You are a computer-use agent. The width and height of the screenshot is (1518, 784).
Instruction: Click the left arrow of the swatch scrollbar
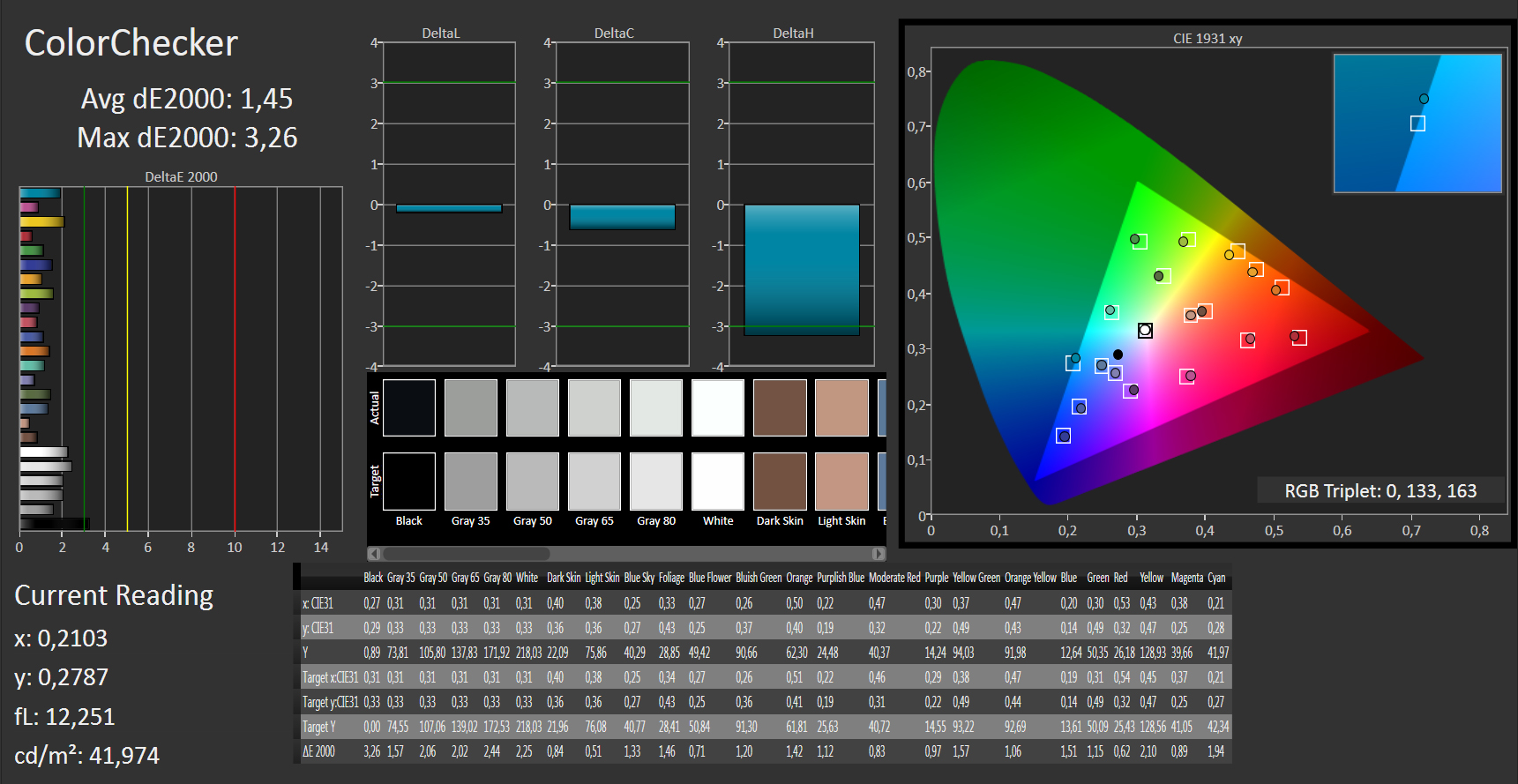374,554
